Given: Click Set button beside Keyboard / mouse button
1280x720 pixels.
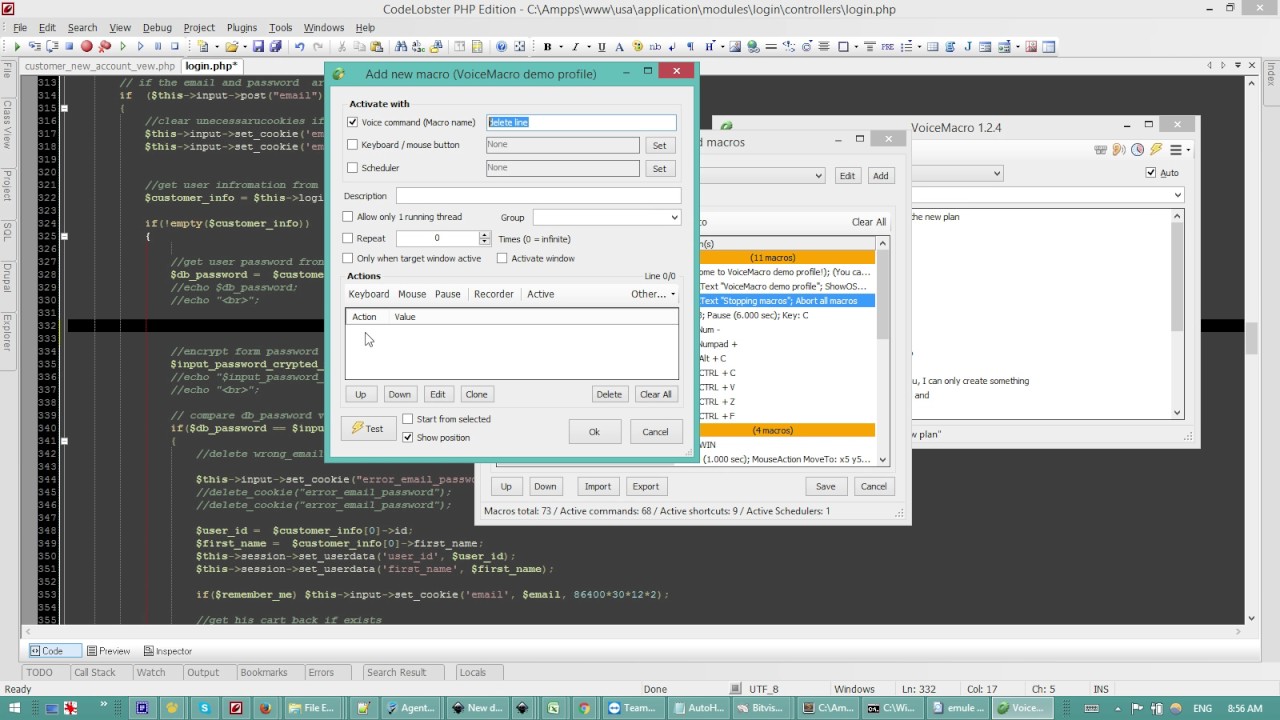Looking at the screenshot, I should [x=659, y=145].
